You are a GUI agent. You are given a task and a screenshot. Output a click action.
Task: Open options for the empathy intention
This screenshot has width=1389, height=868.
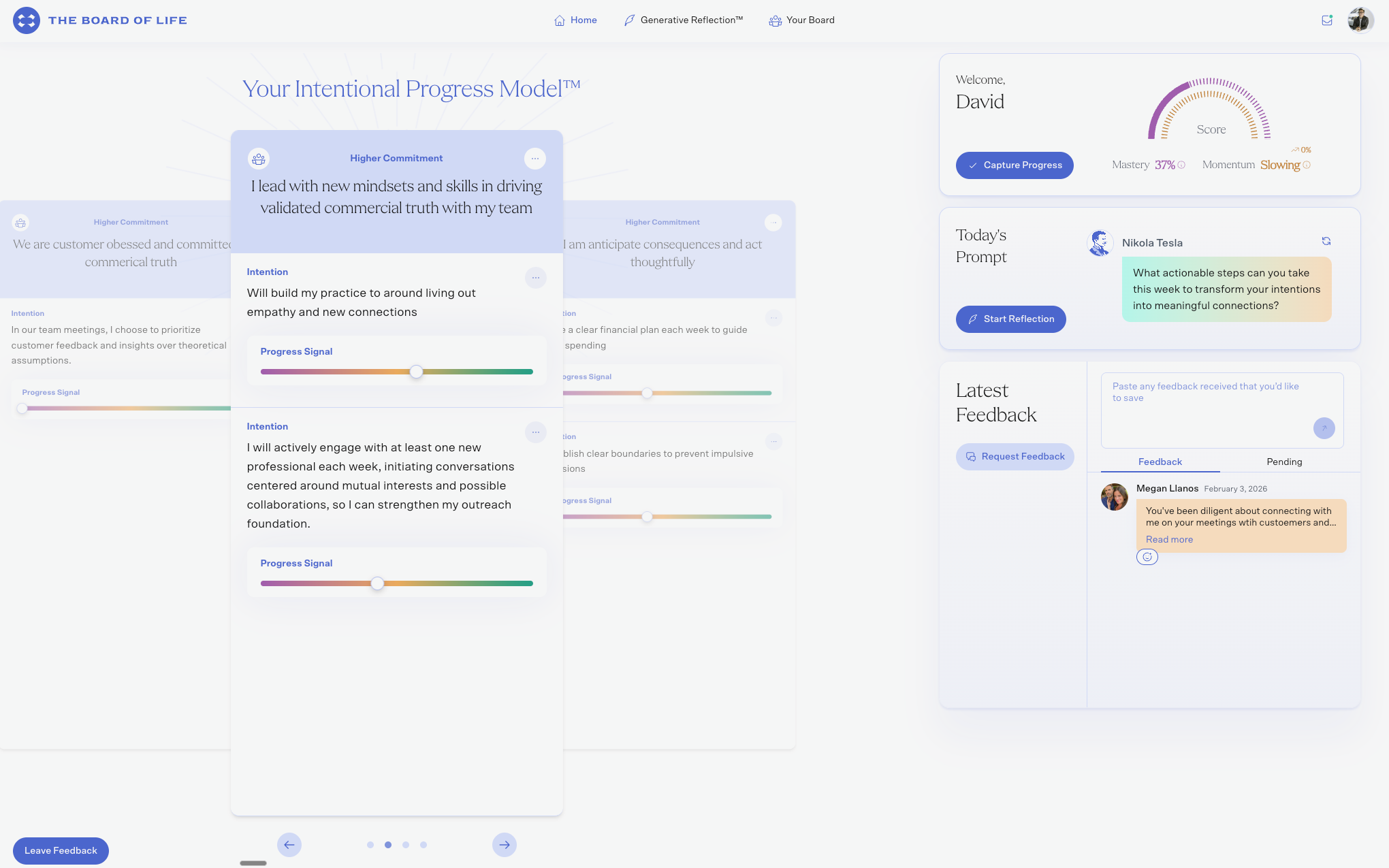point(536,278)
